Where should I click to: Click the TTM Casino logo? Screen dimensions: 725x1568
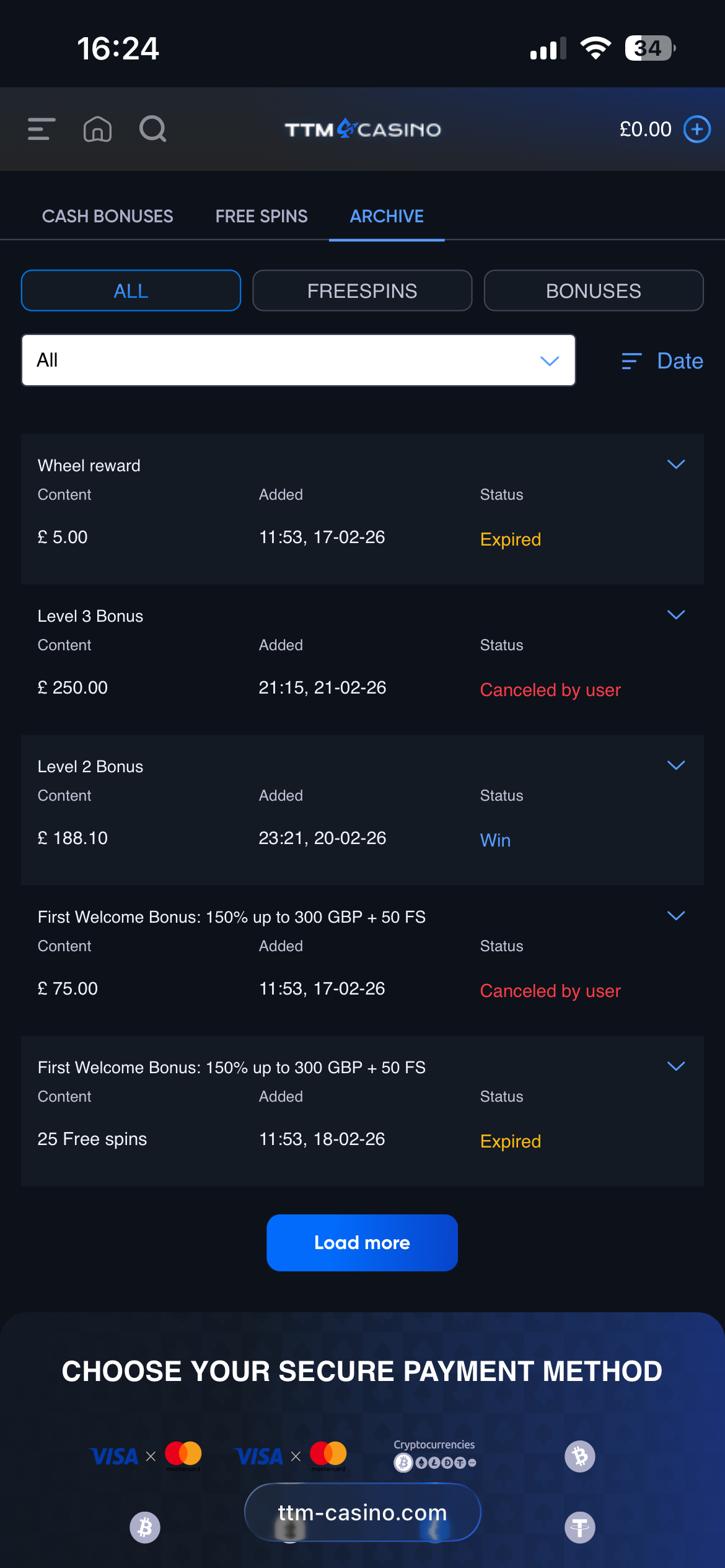[362, 129]
